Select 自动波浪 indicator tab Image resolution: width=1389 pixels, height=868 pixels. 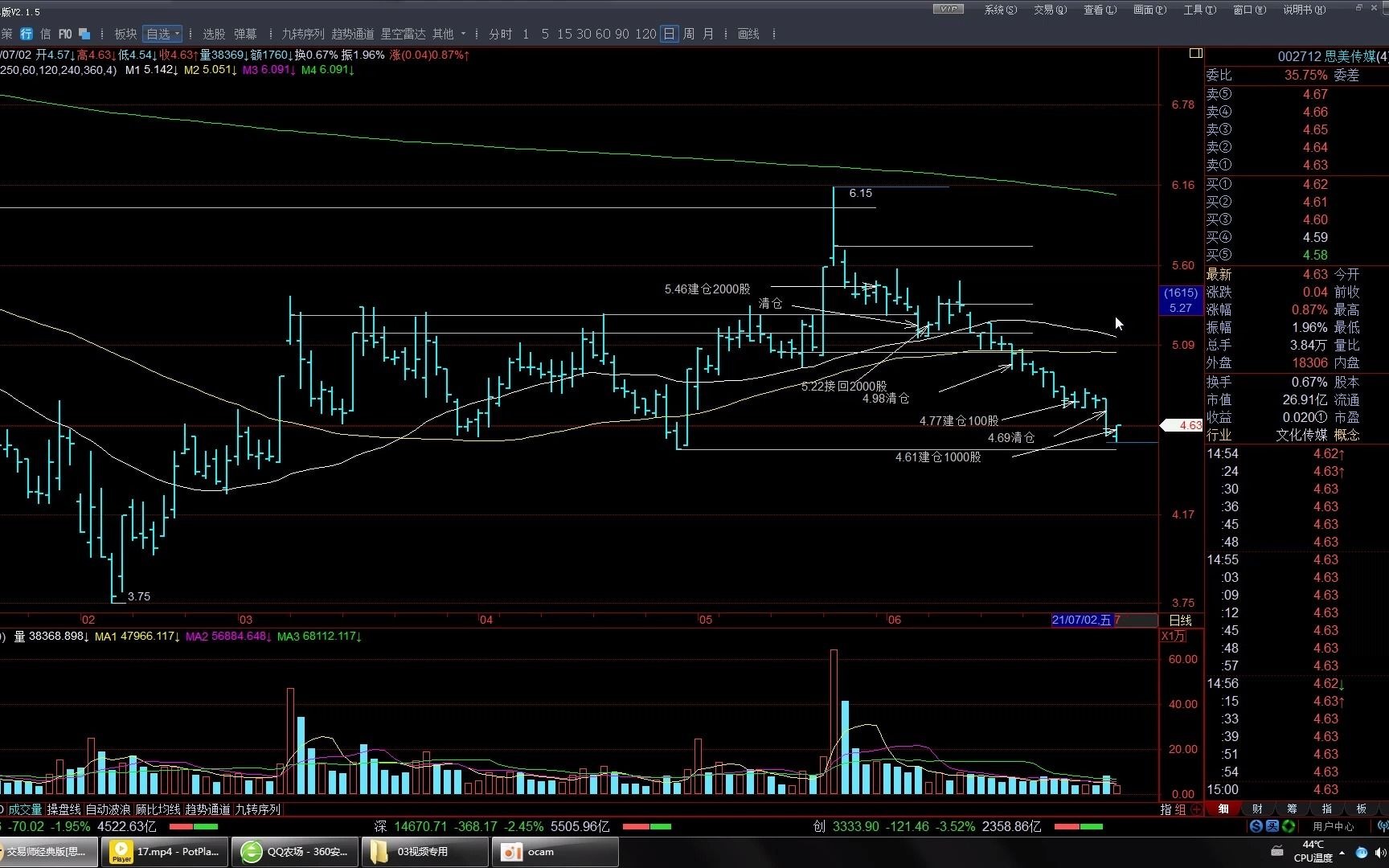[x=108, y=809]
